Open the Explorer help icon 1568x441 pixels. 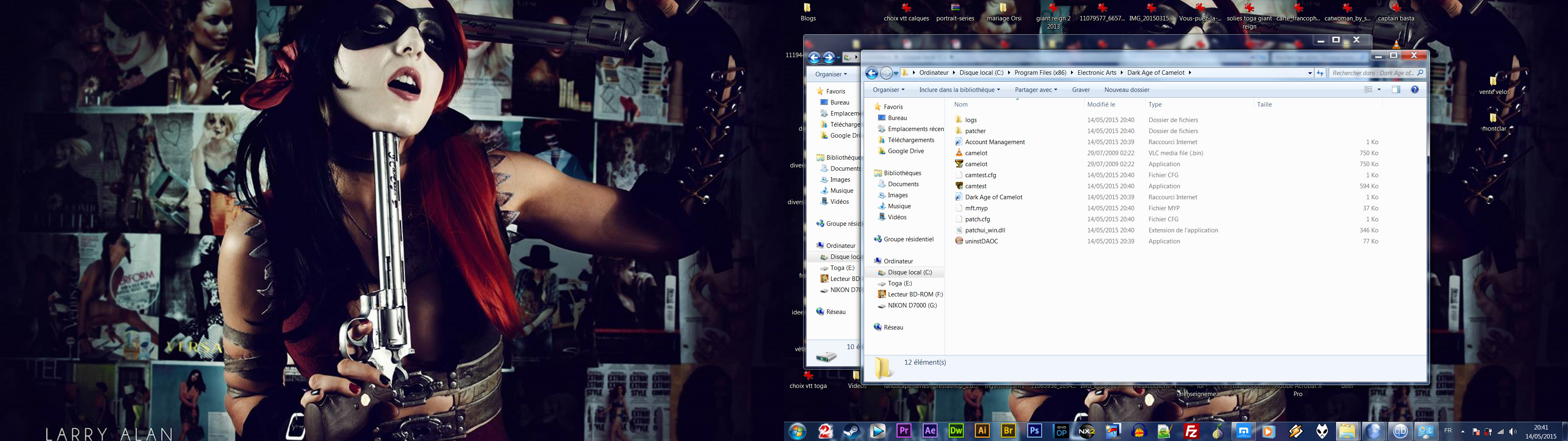point(1414,89)
